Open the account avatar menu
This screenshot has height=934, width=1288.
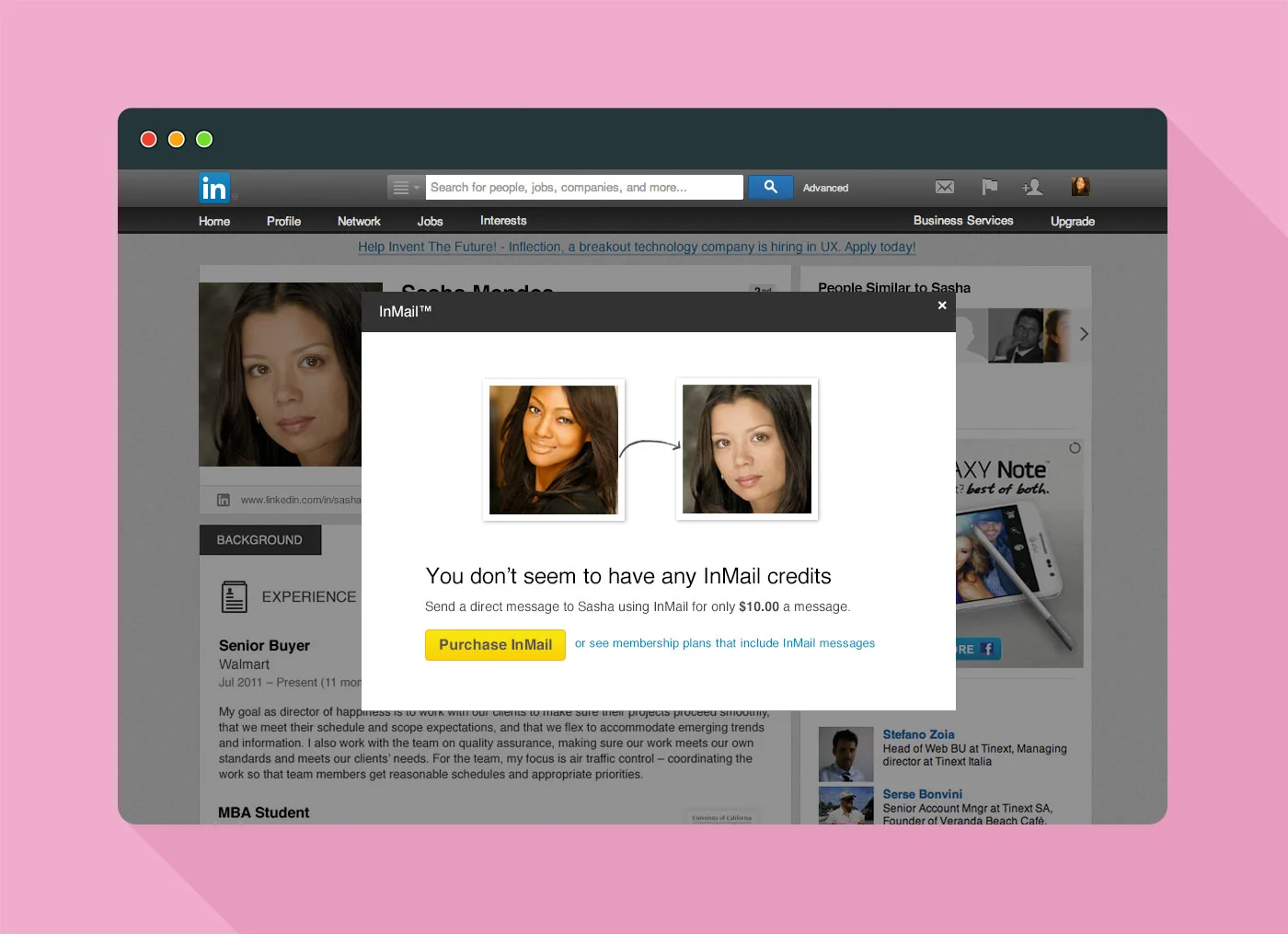point(1080,187)
